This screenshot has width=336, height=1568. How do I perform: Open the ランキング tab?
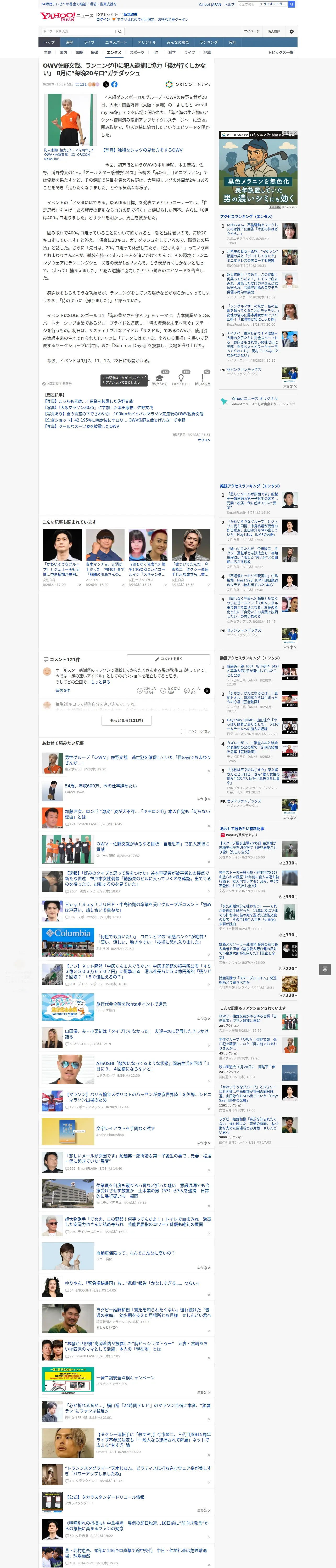click(209, 43)
